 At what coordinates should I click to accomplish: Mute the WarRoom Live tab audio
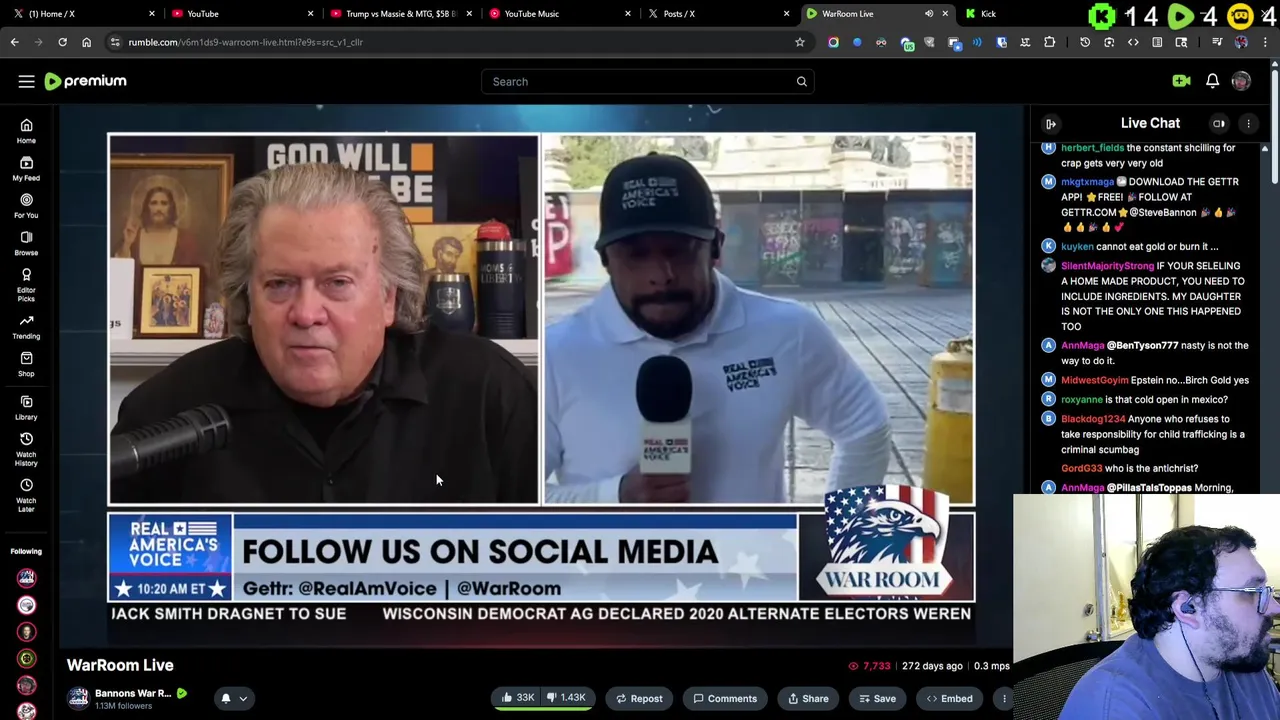click(x=929, y=13)
